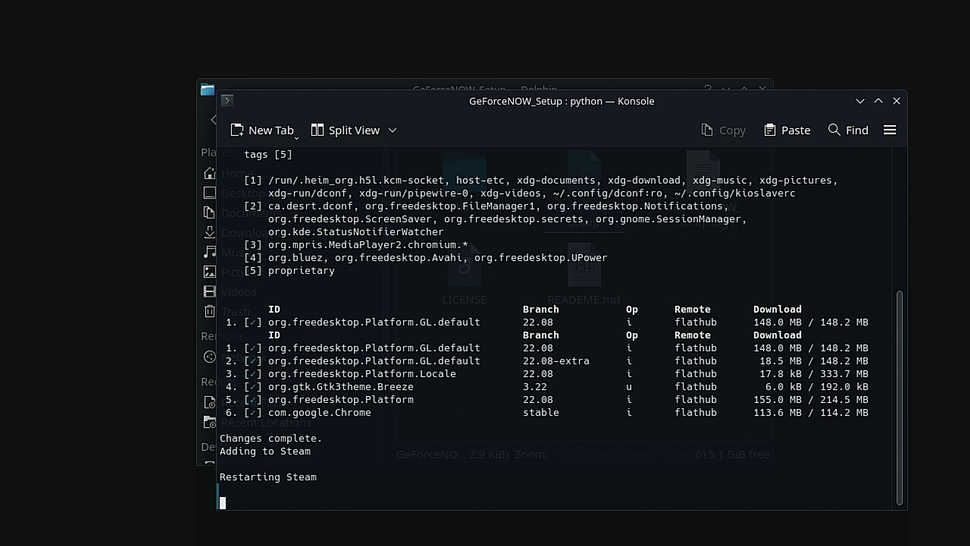Click 'org.freedesktop.Platform.Locale' row text
This screenshot has width=970, height=546.
click(x=362, y=373)
